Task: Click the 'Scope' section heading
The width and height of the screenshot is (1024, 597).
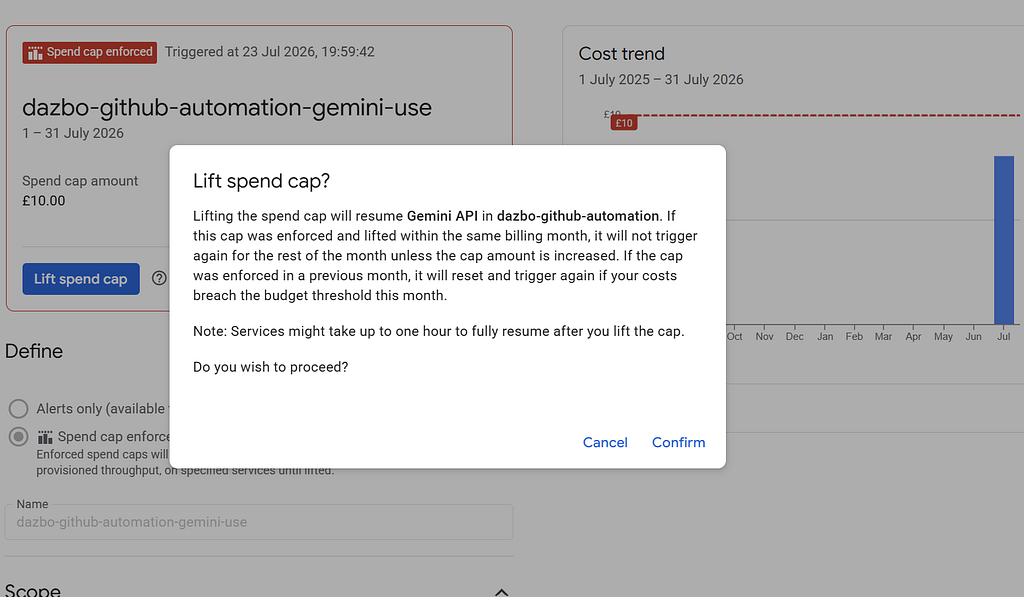Action: click(33, 590)
